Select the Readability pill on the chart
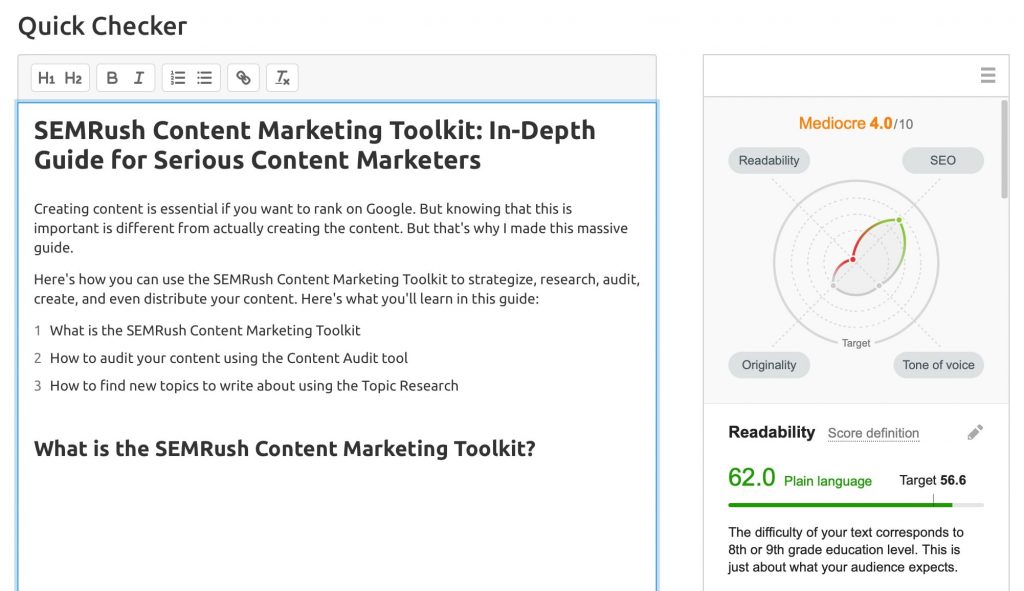Image resolution: width=1024 pixels, height=591 pixels. (768, 160)
